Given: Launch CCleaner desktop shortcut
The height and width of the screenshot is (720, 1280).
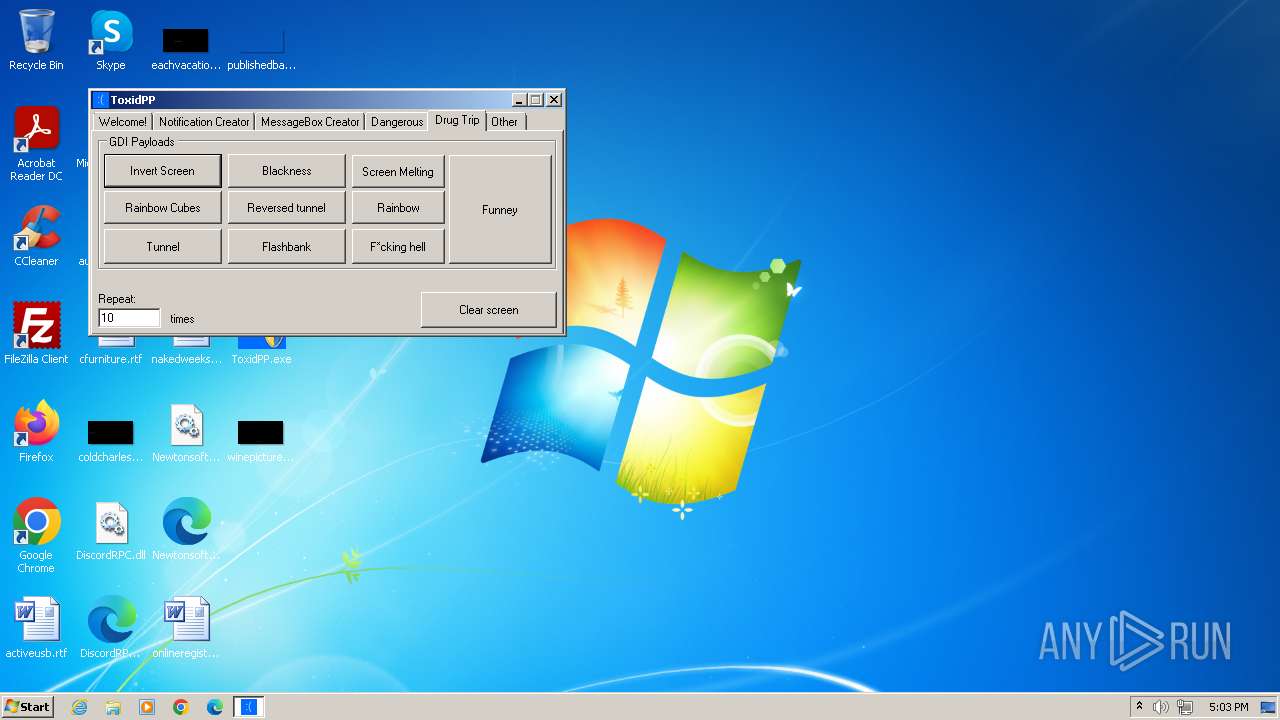Looking at the screenshot, I should point(36,236).
